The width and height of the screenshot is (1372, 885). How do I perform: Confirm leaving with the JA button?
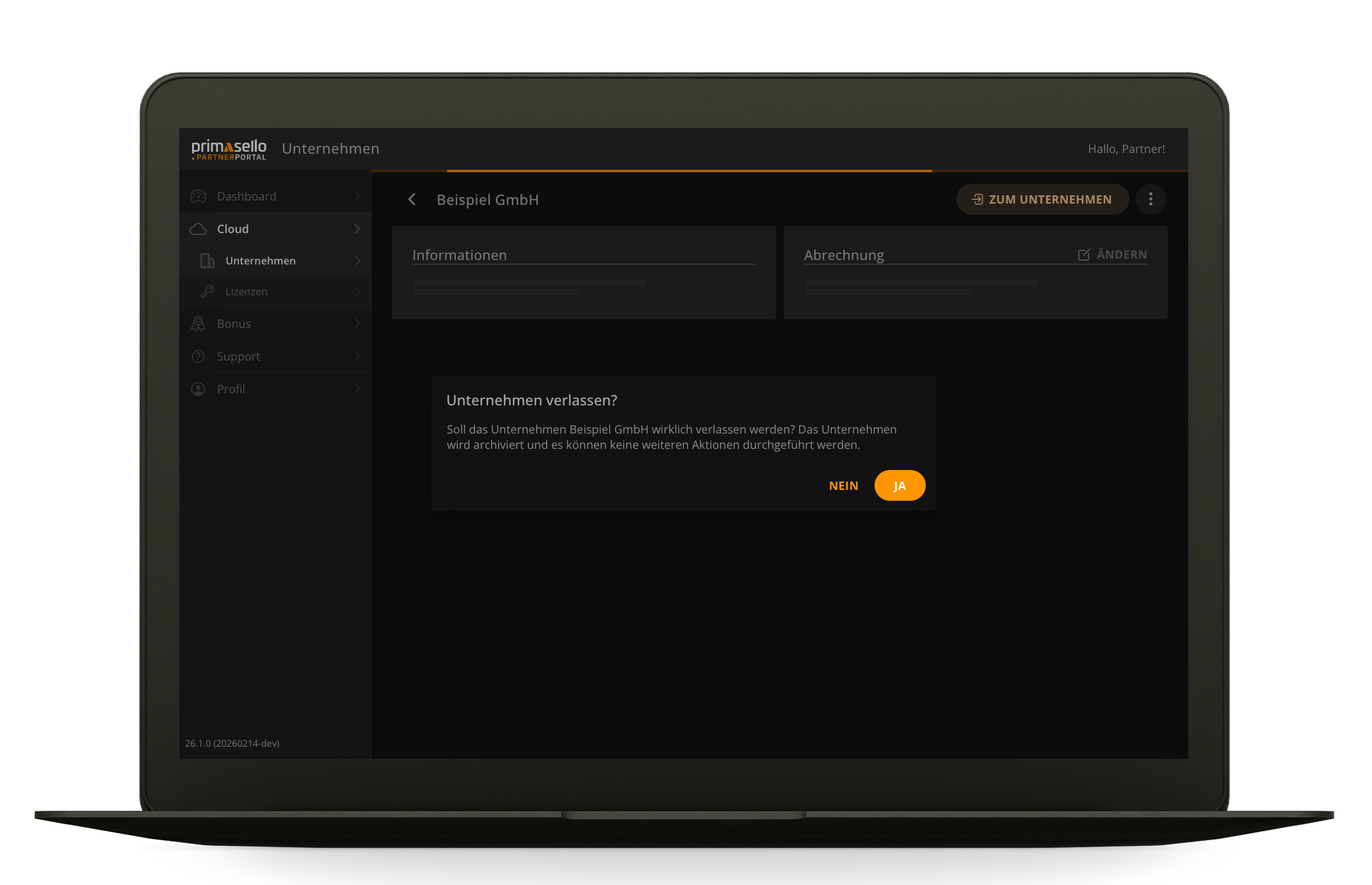click(900, 486)
